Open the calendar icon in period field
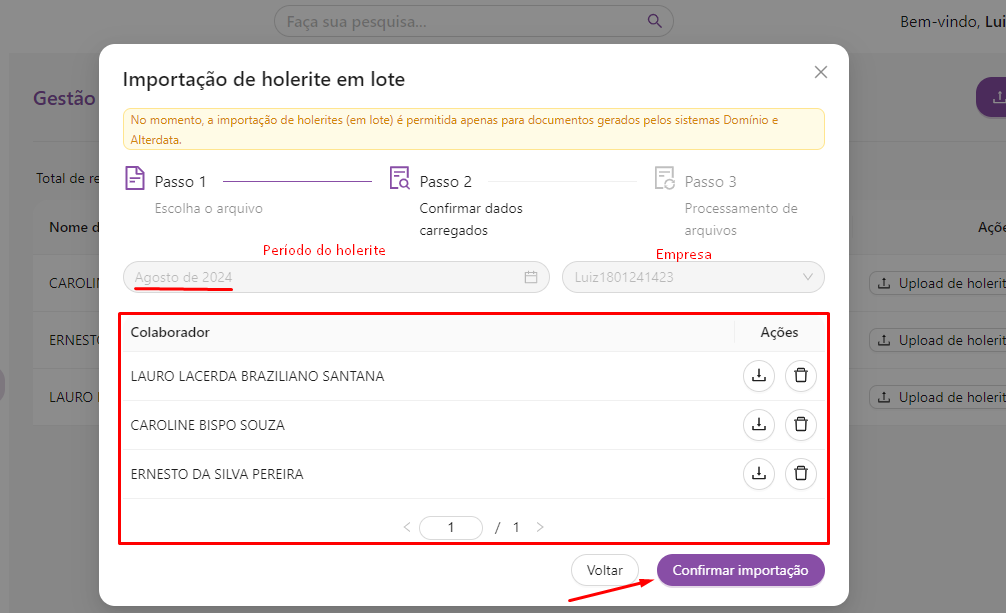This screenshot has height=613, width=1006. 531,277
